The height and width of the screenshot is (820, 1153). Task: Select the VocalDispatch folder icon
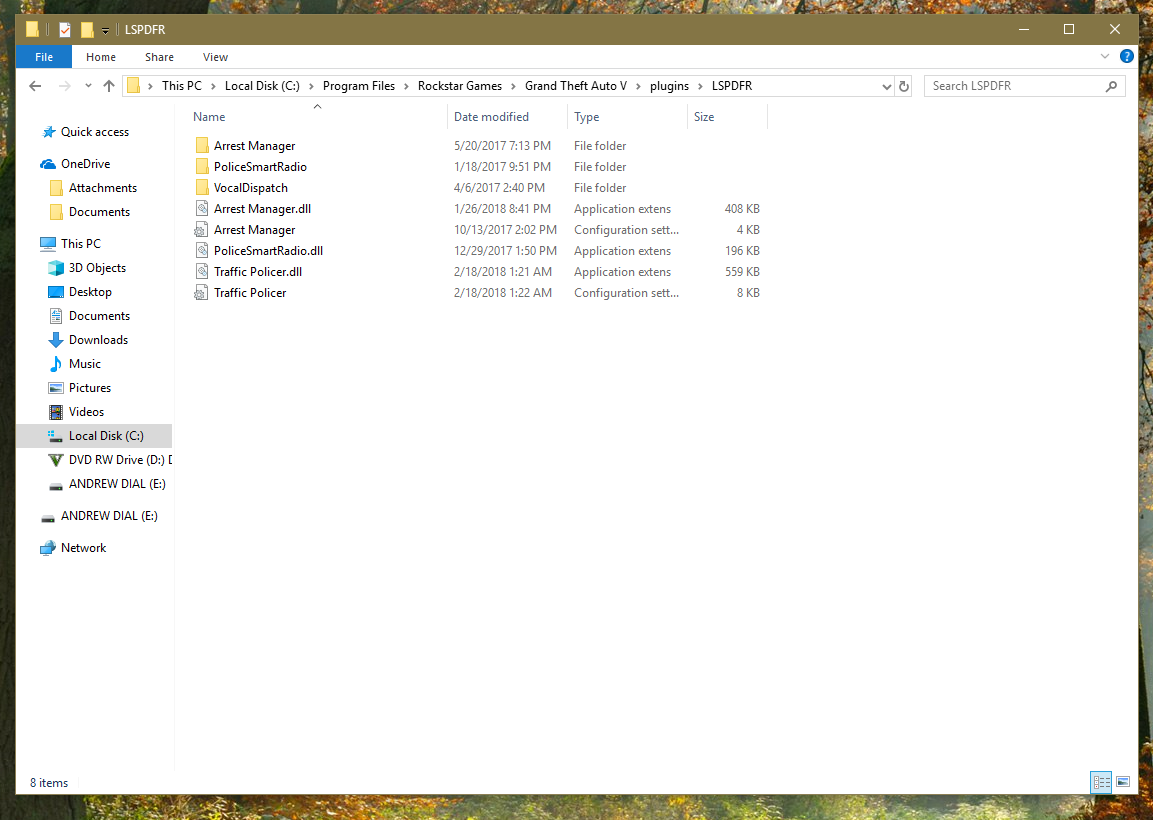click(201, 188)
